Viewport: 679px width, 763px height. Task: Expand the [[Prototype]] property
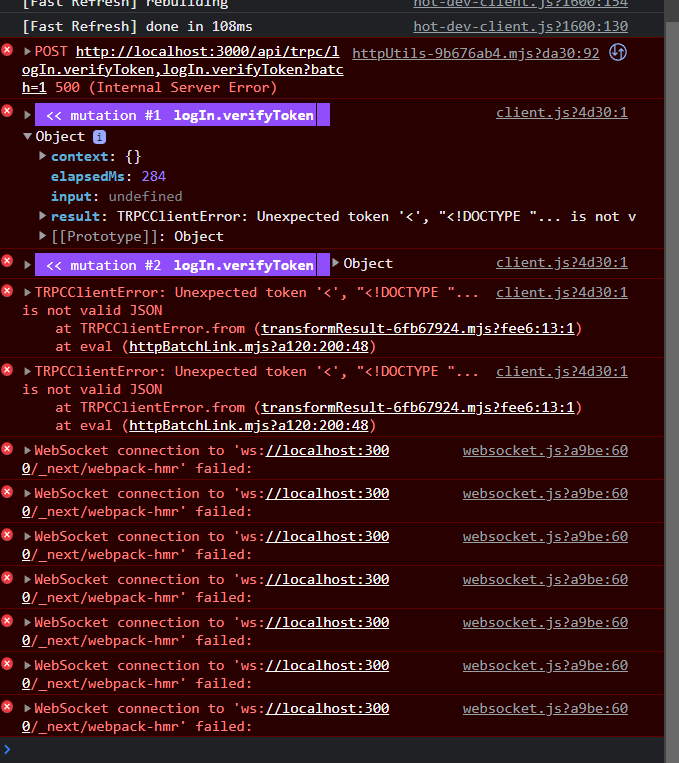point(43,236)
